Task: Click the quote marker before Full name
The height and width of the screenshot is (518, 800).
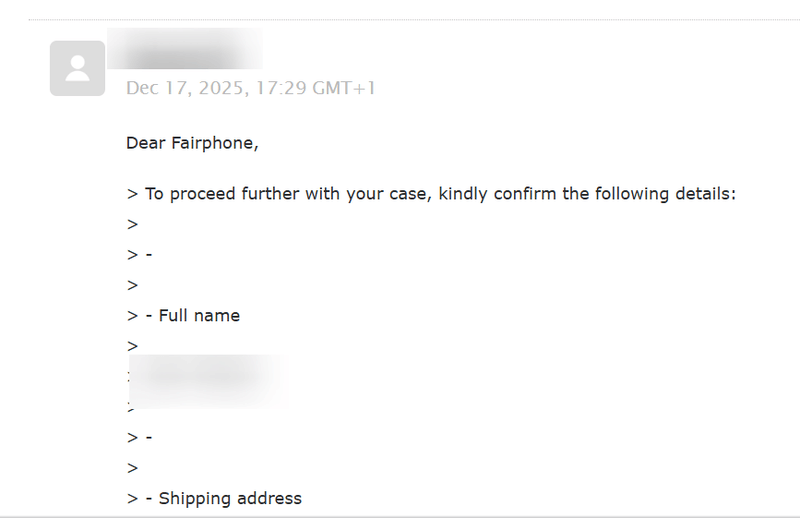Action: [132, 316]
